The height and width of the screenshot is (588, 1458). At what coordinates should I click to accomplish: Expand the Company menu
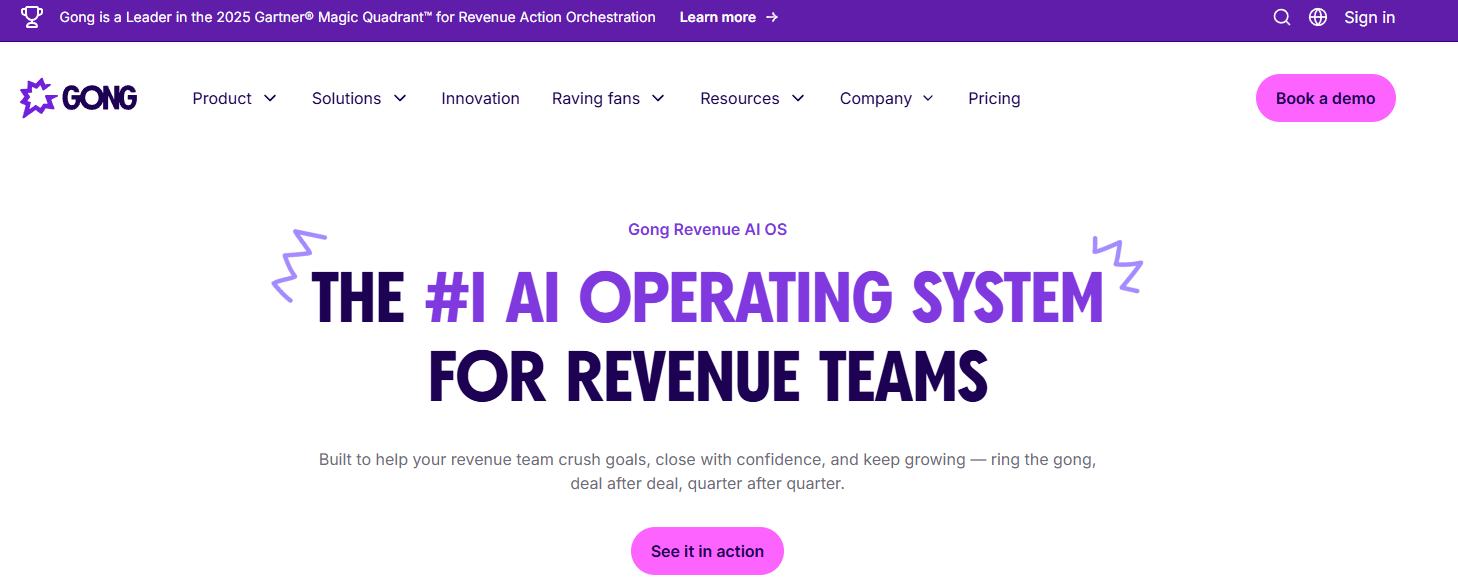[887, 98]
